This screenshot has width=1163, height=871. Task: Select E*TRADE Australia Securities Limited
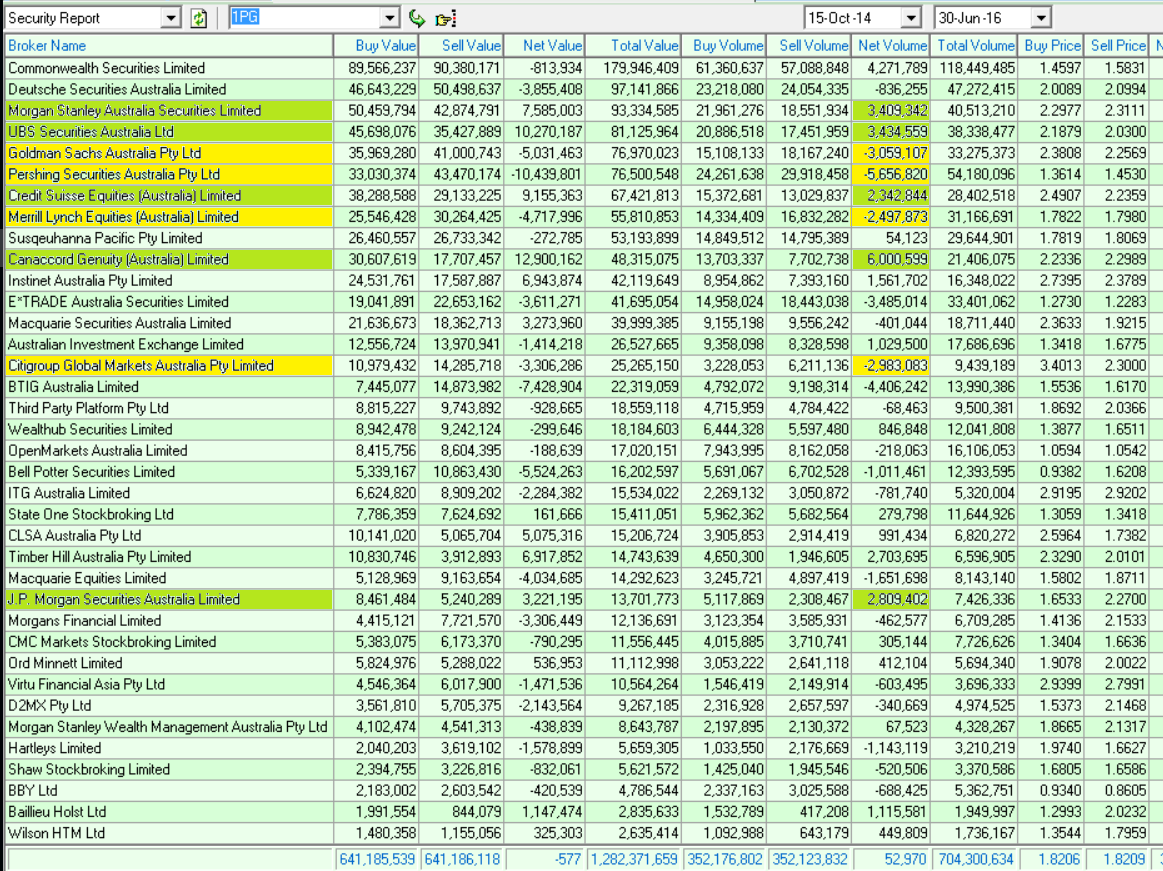(x=168, y=302)
